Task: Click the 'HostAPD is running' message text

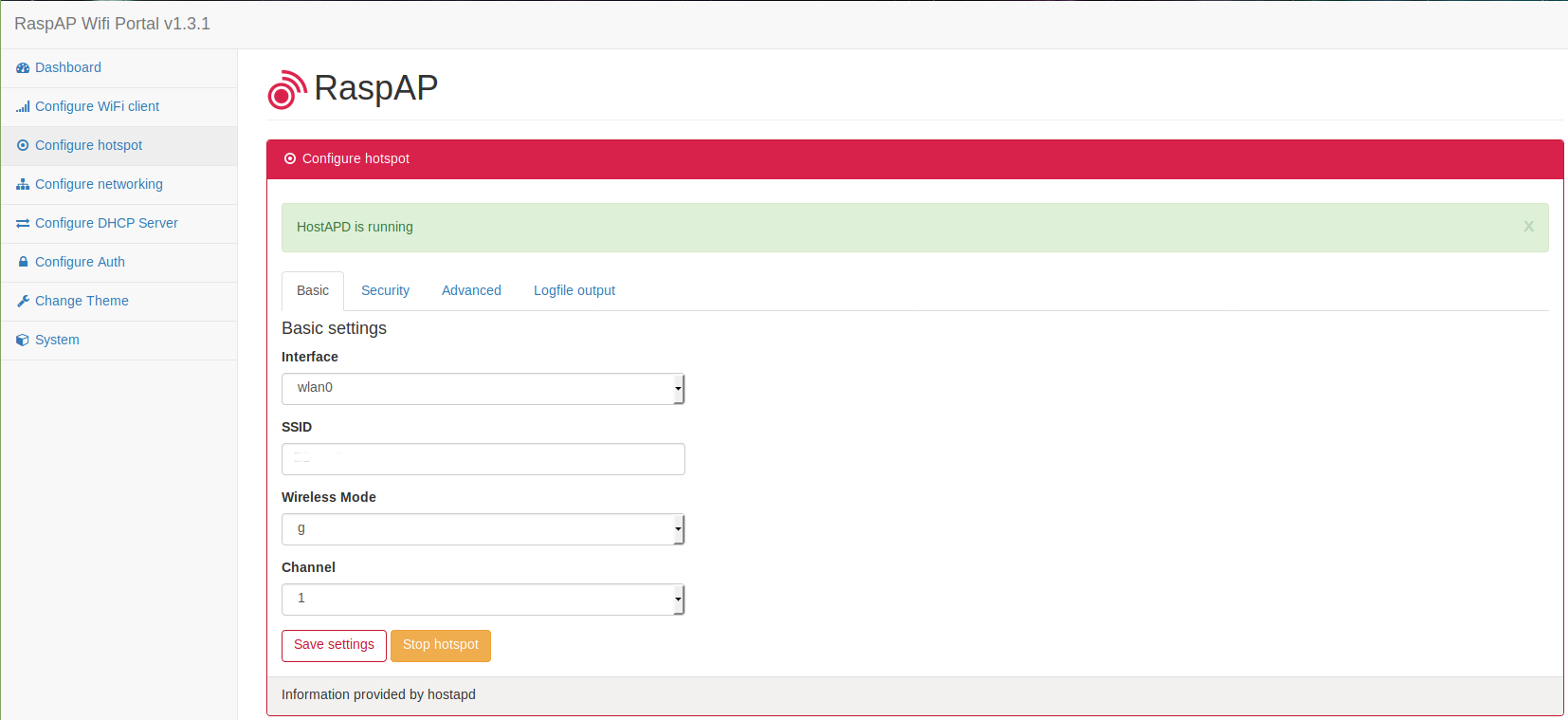Action: click(x=355, y=228)
